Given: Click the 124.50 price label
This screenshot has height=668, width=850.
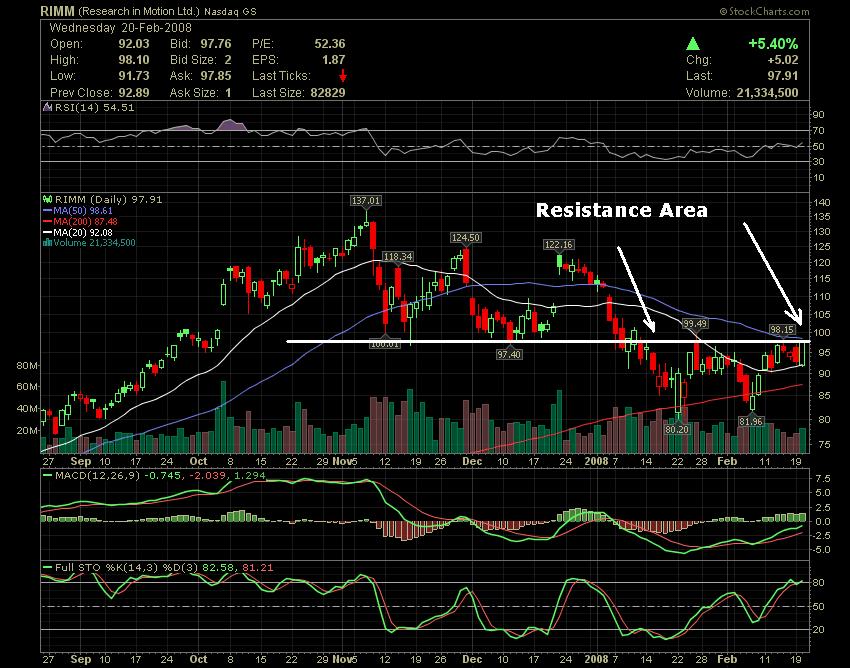Looking at the screenshot, I should pos(466,237).
